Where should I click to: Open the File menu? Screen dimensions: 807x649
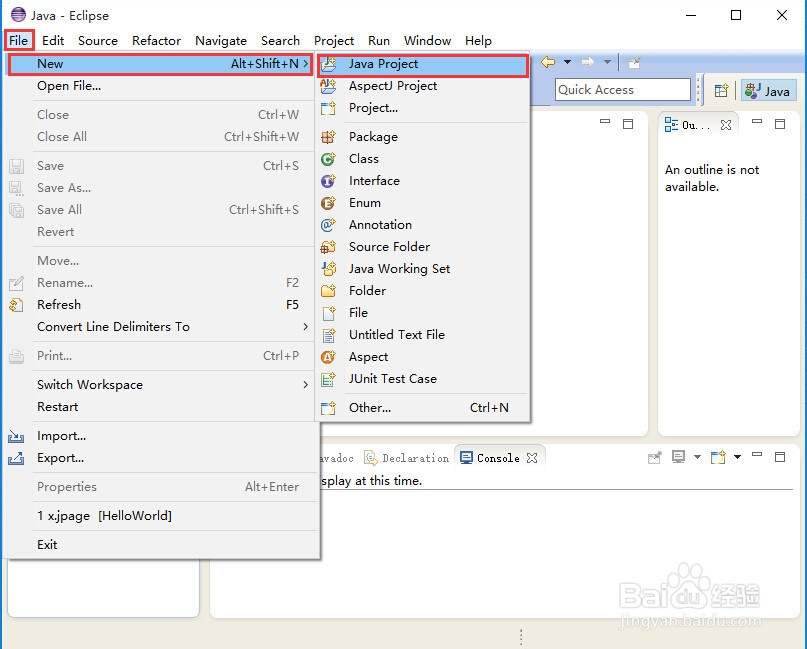(19, 41)
